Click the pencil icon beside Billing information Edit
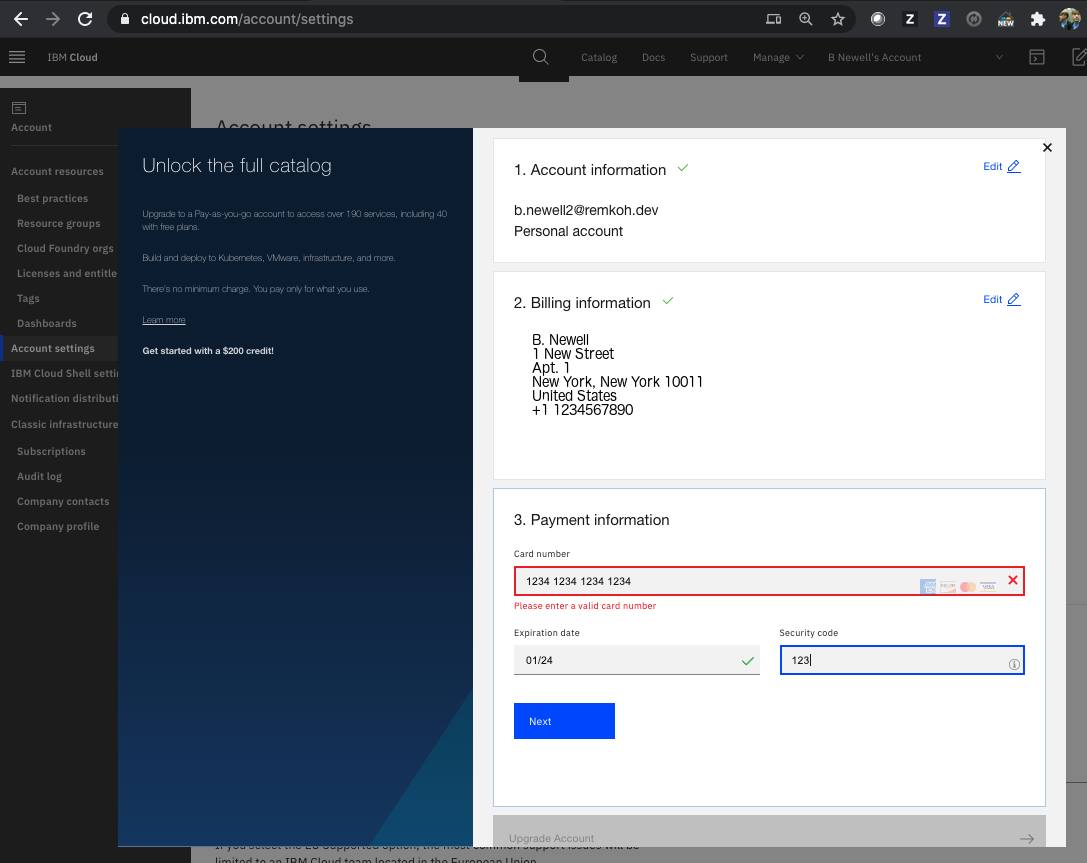 [1014, 299]
